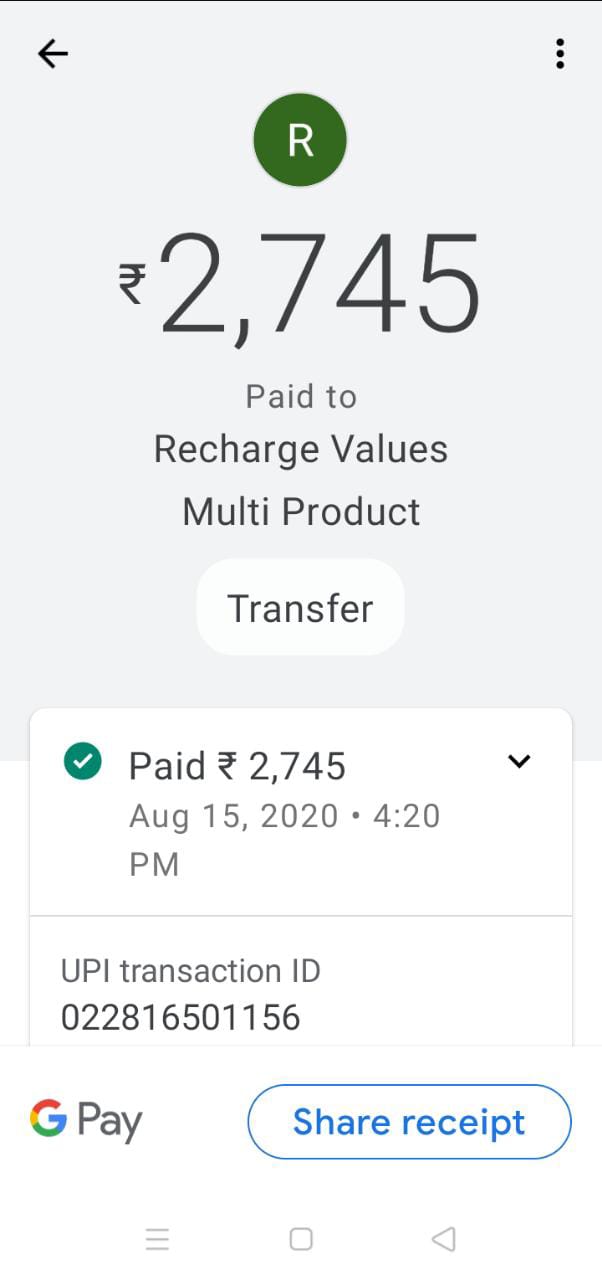Open the three-dot overflow menu
The image size is (602, 1280).
click(560, 54)
